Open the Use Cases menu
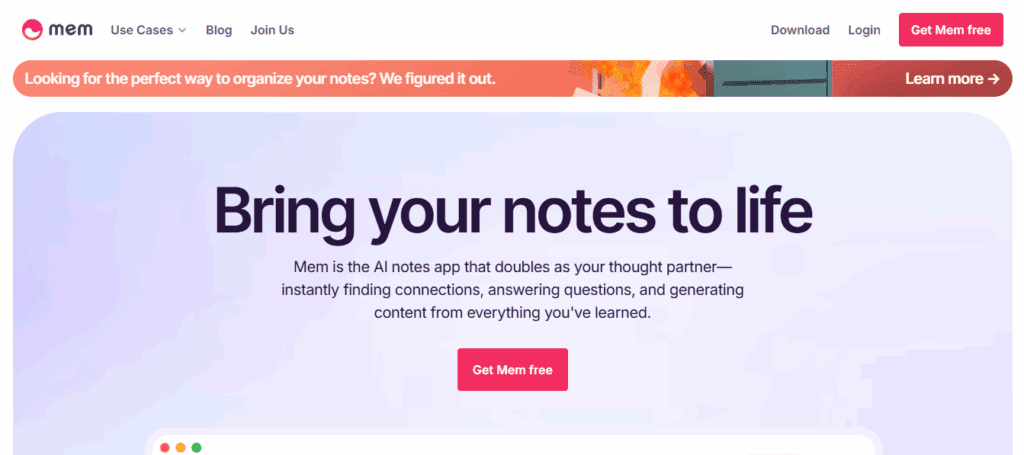 141,30
